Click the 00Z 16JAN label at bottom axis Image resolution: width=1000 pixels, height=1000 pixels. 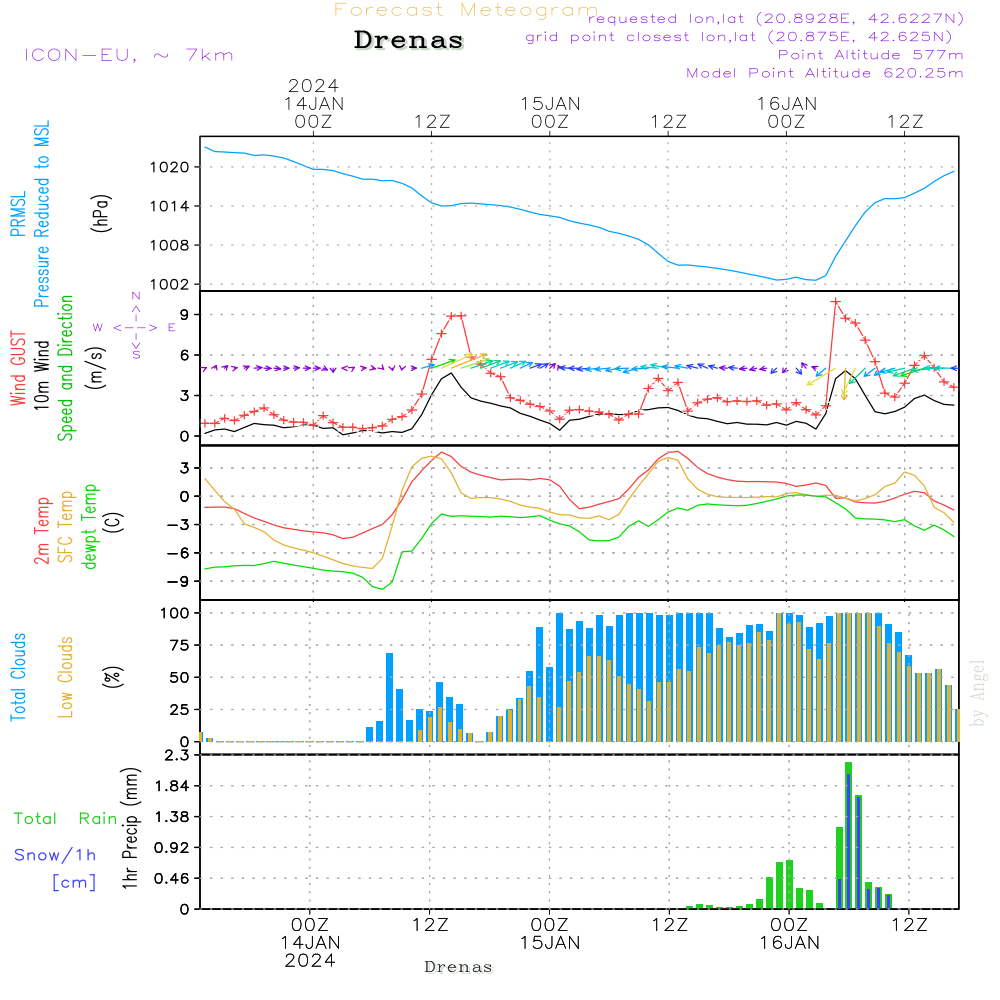coord(789,934)
